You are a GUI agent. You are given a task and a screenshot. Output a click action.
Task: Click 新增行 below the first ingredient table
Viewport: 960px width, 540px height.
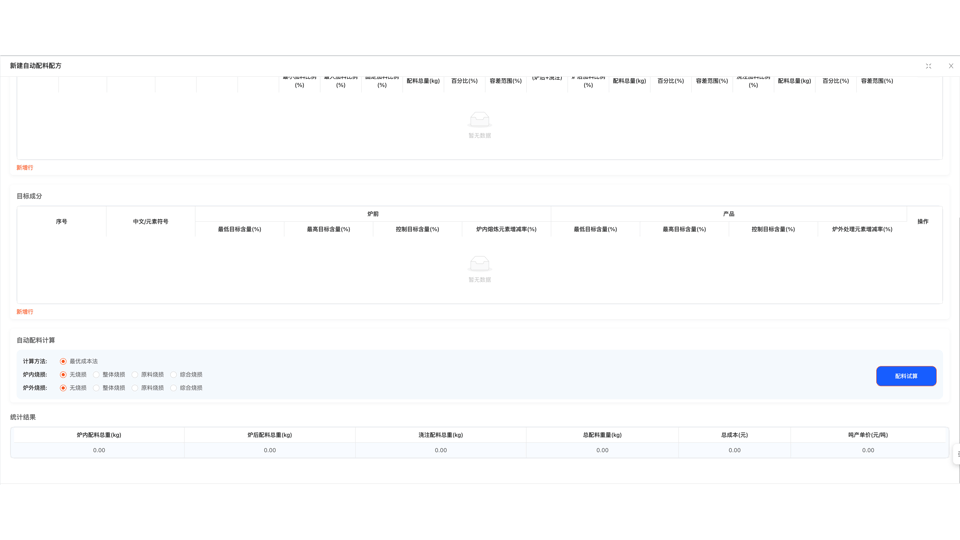(x=24, y=168)
